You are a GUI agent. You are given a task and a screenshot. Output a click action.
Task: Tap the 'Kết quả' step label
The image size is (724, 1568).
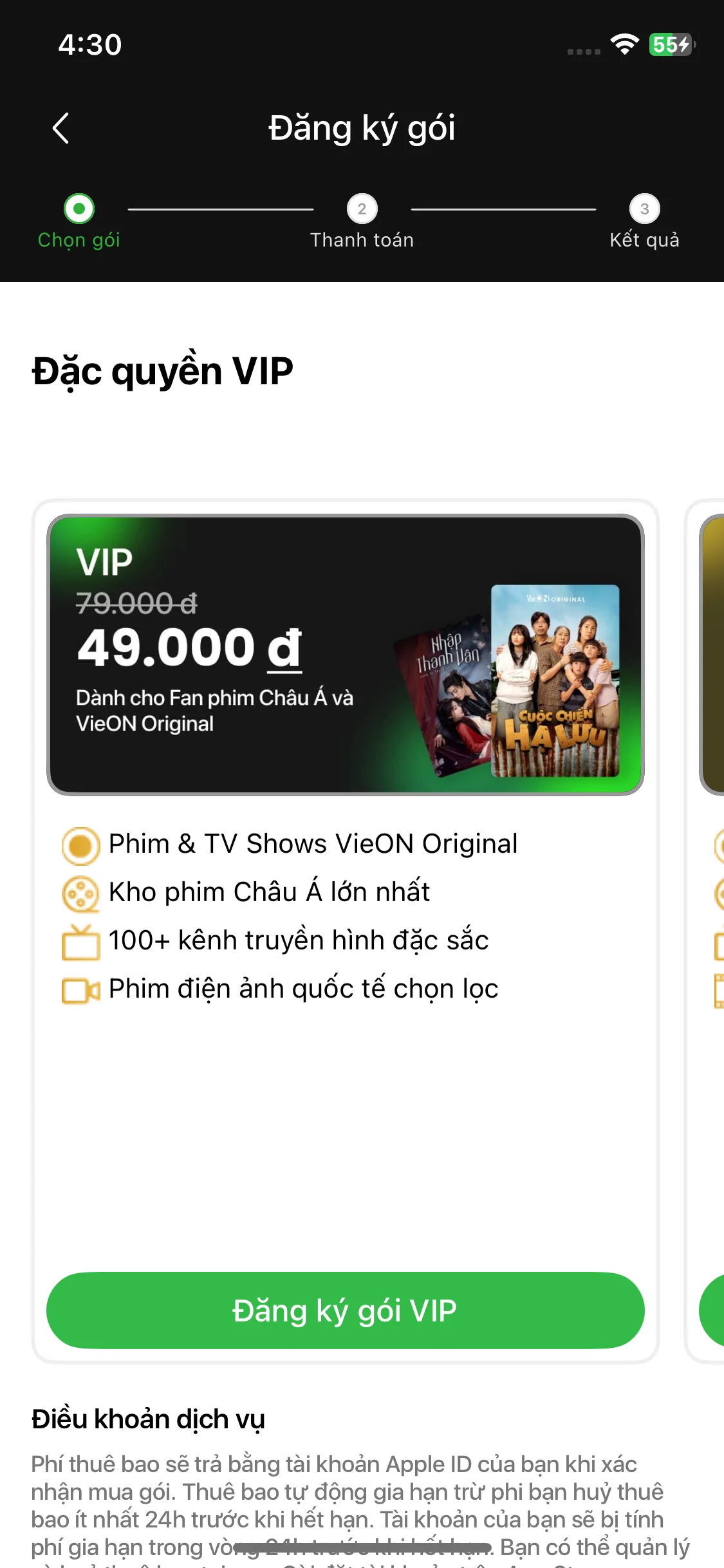645,240
